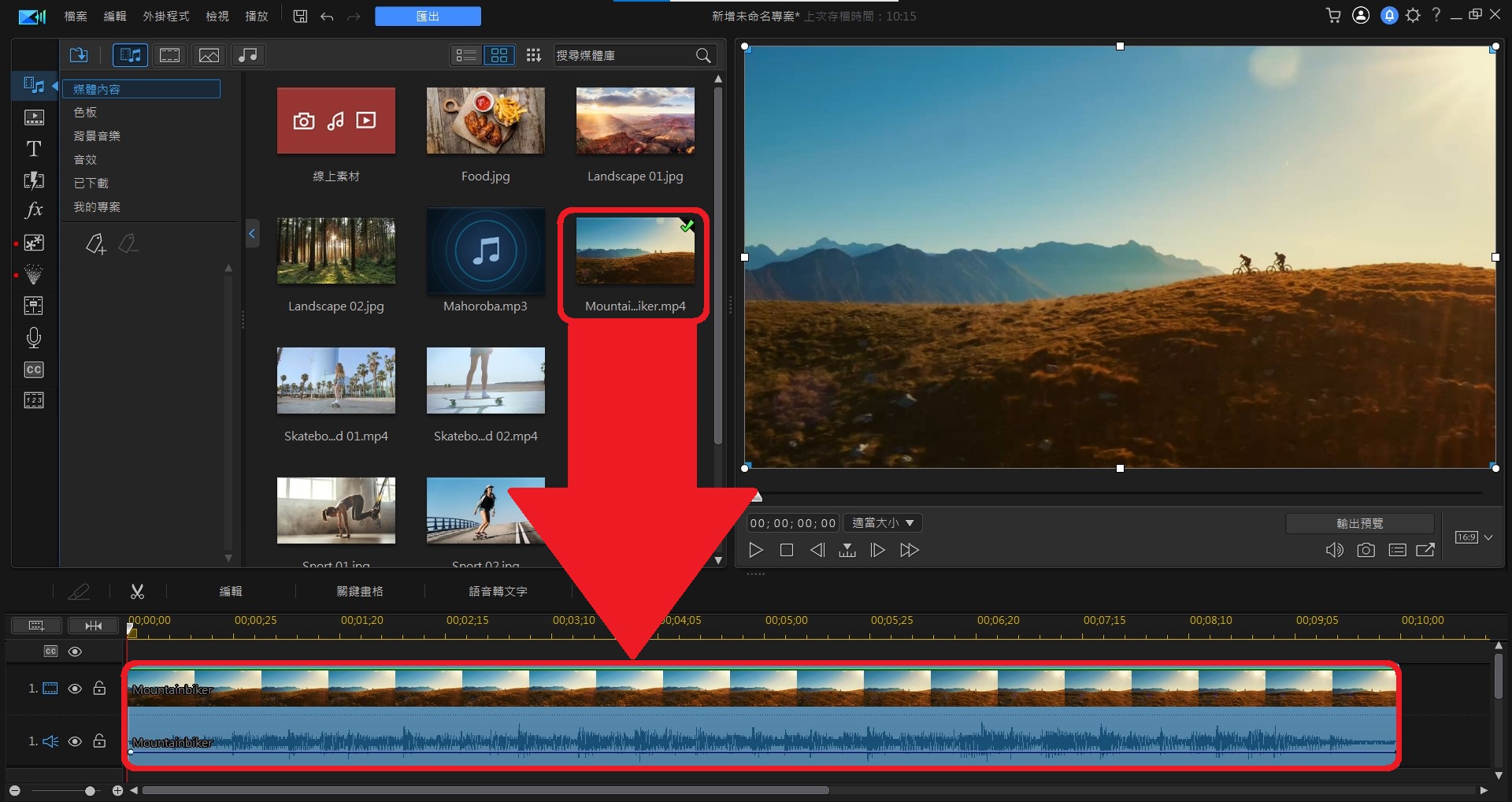1512x802 pixels.
Task: Select the Food.jpg thumbnail
Action: [485, 121]
